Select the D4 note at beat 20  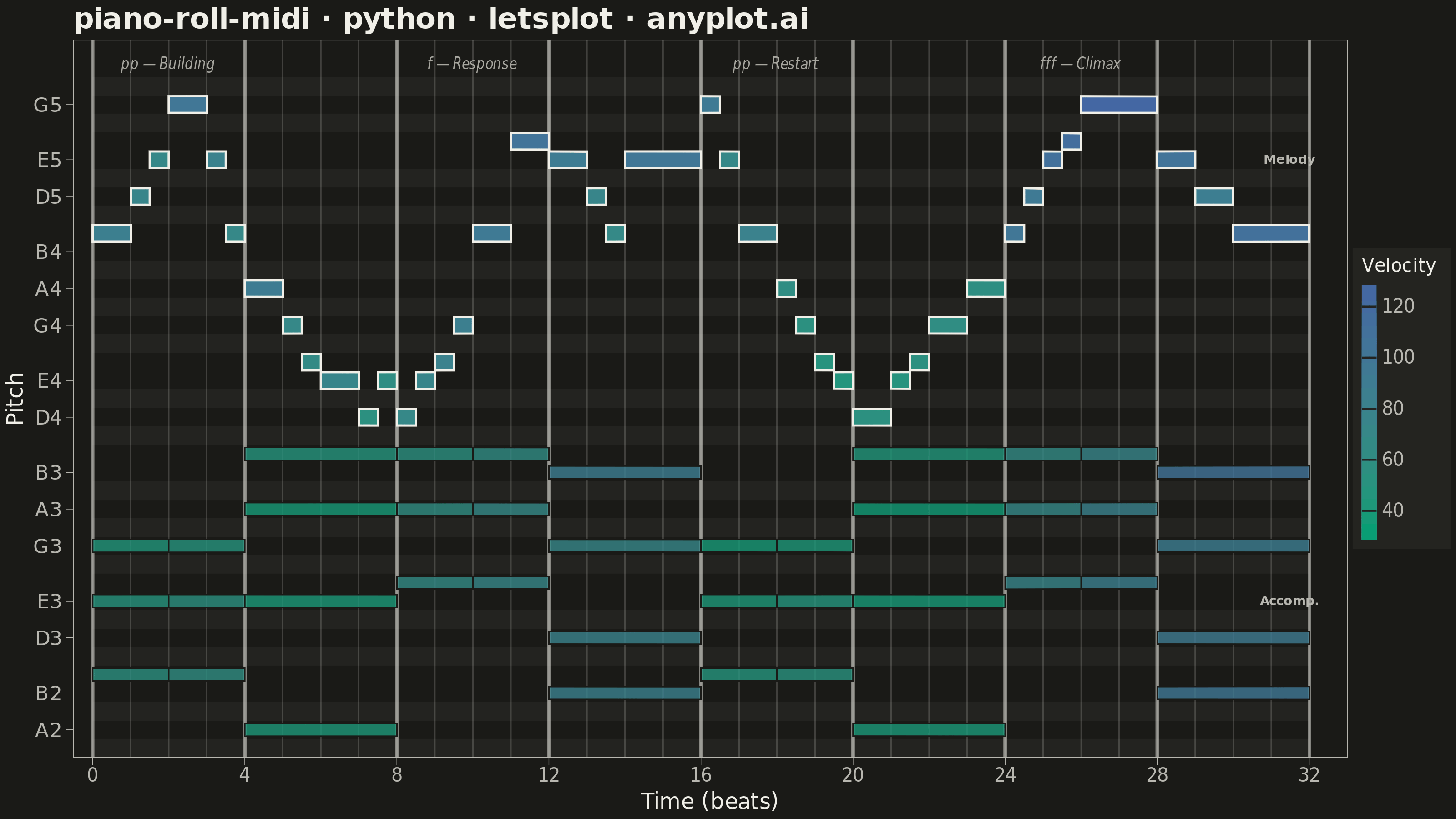point(872,417)
